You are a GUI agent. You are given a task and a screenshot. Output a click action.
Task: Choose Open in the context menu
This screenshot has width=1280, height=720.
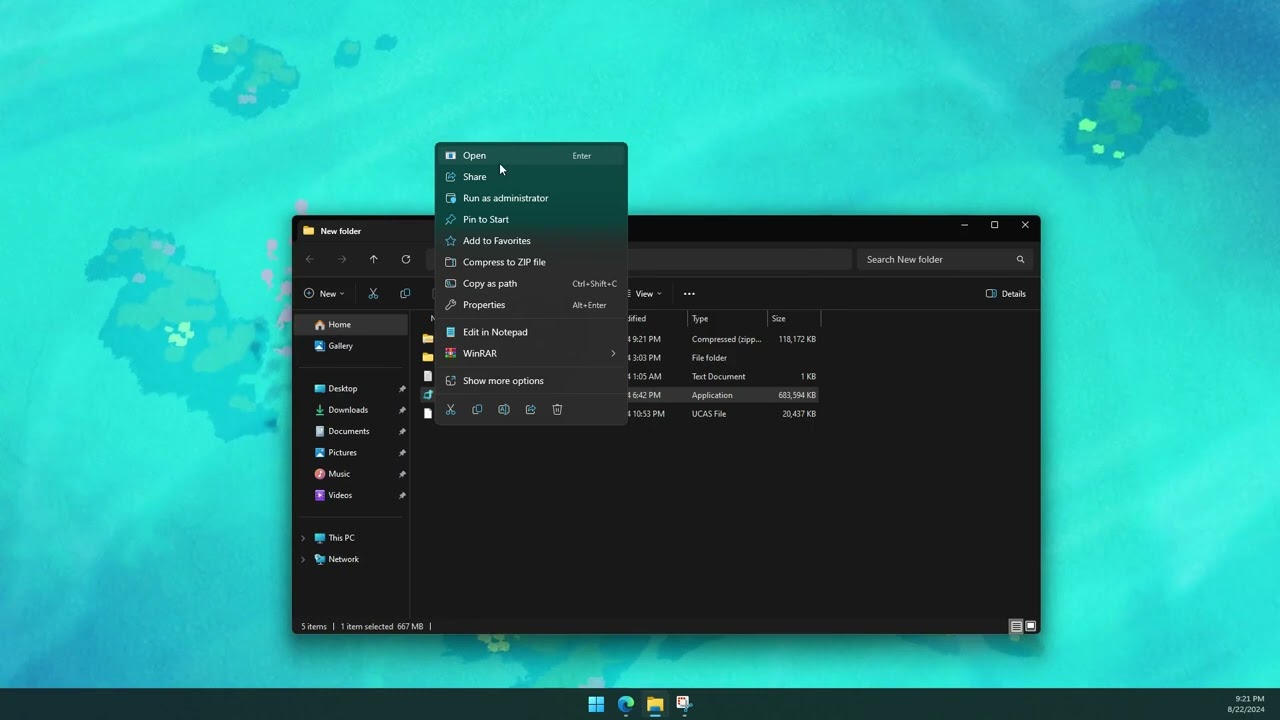[531, 156]
